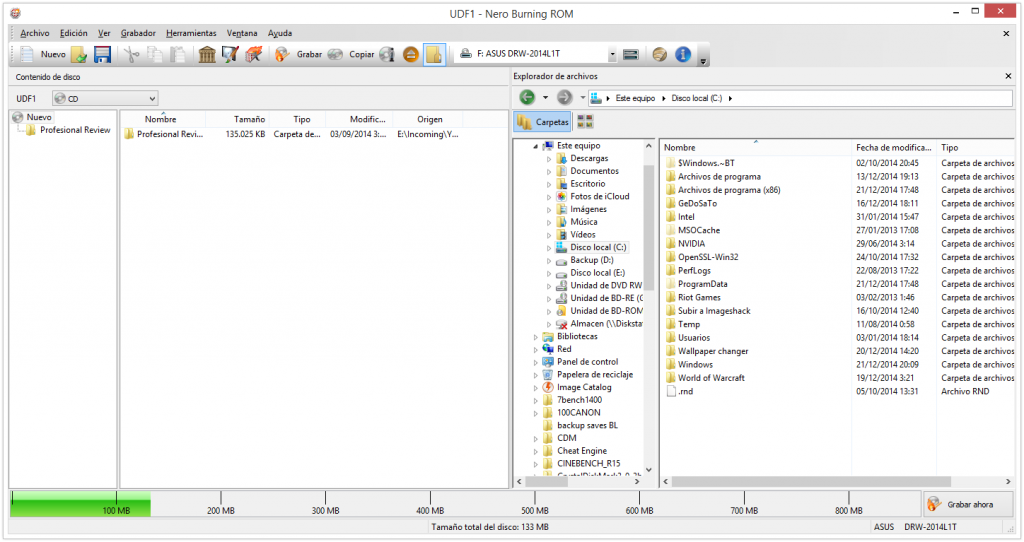Click Este equipo in address breadcrumb
The width and height of the screenshot is (1024, 542).
(x=635, y=98)
